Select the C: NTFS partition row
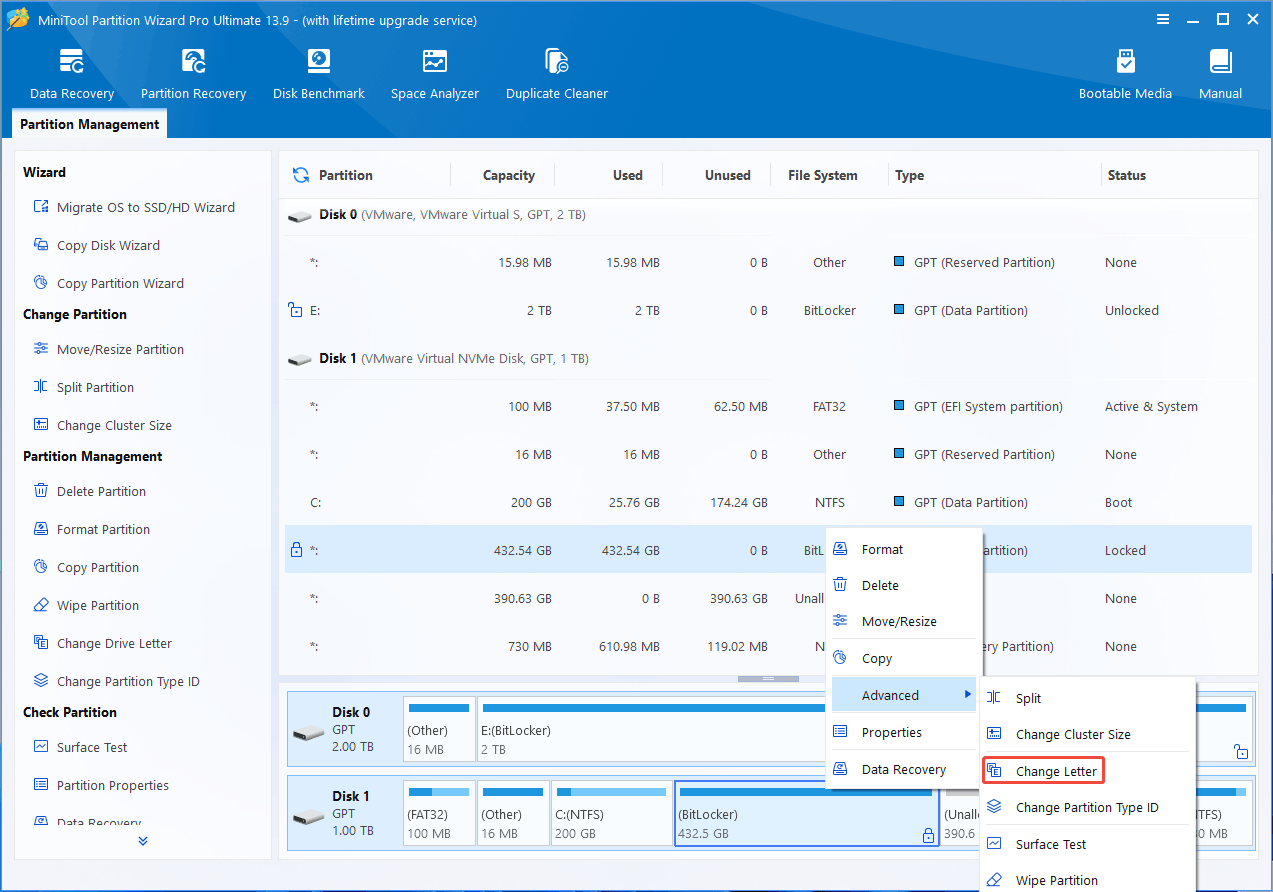 [x=768, y=503]
